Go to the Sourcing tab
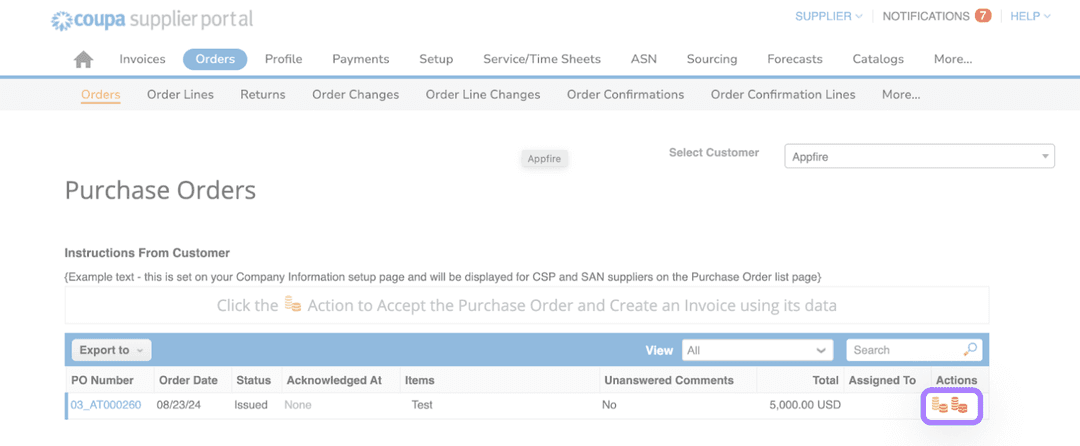This screenshot has height=446, width=1080. point(712,59)
